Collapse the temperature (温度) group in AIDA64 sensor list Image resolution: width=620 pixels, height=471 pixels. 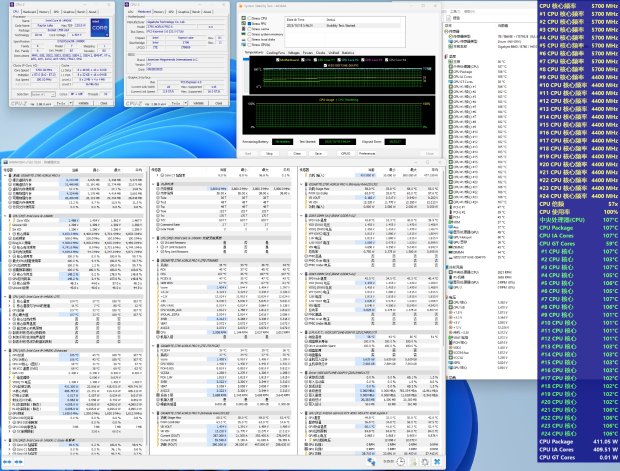click(446, 57)
